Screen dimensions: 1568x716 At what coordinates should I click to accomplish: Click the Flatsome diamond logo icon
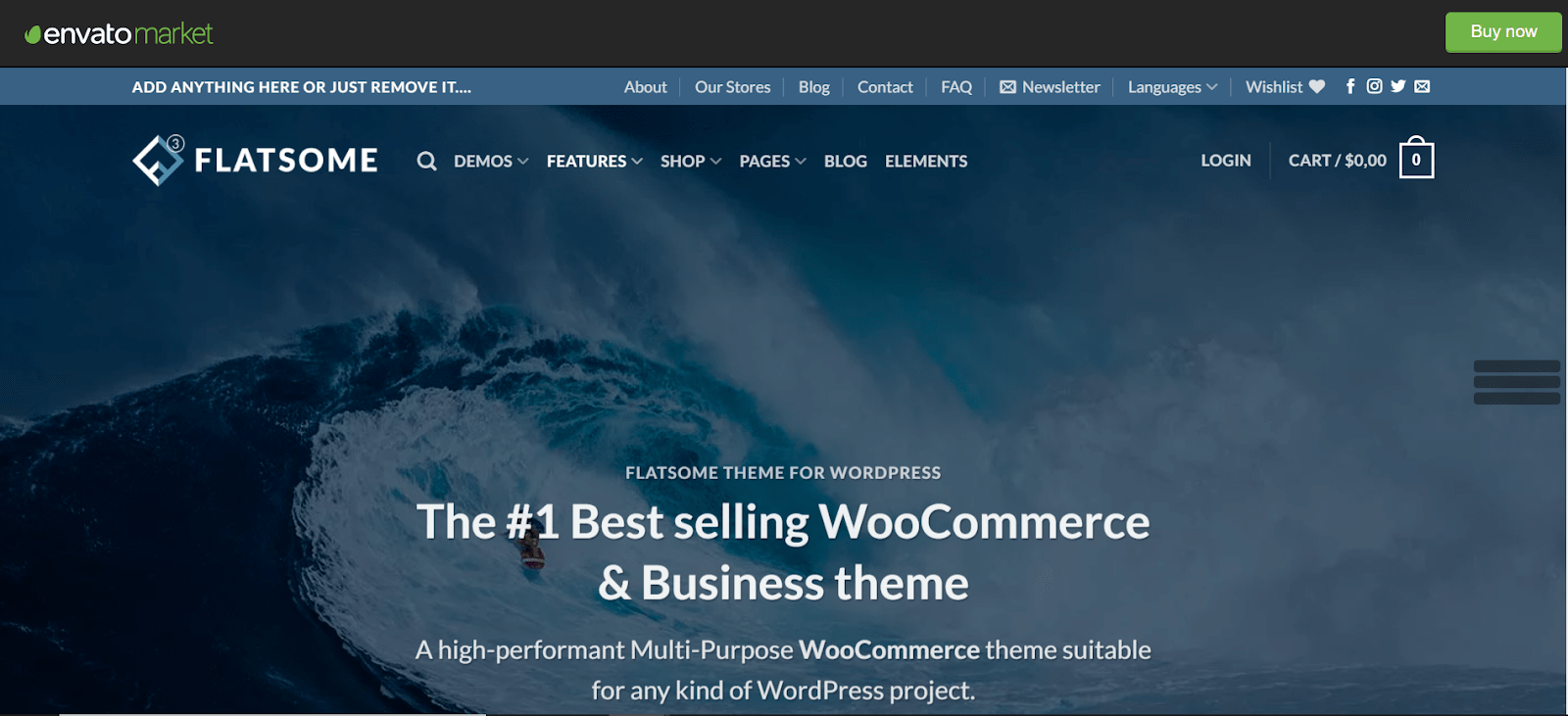point(159,161)
